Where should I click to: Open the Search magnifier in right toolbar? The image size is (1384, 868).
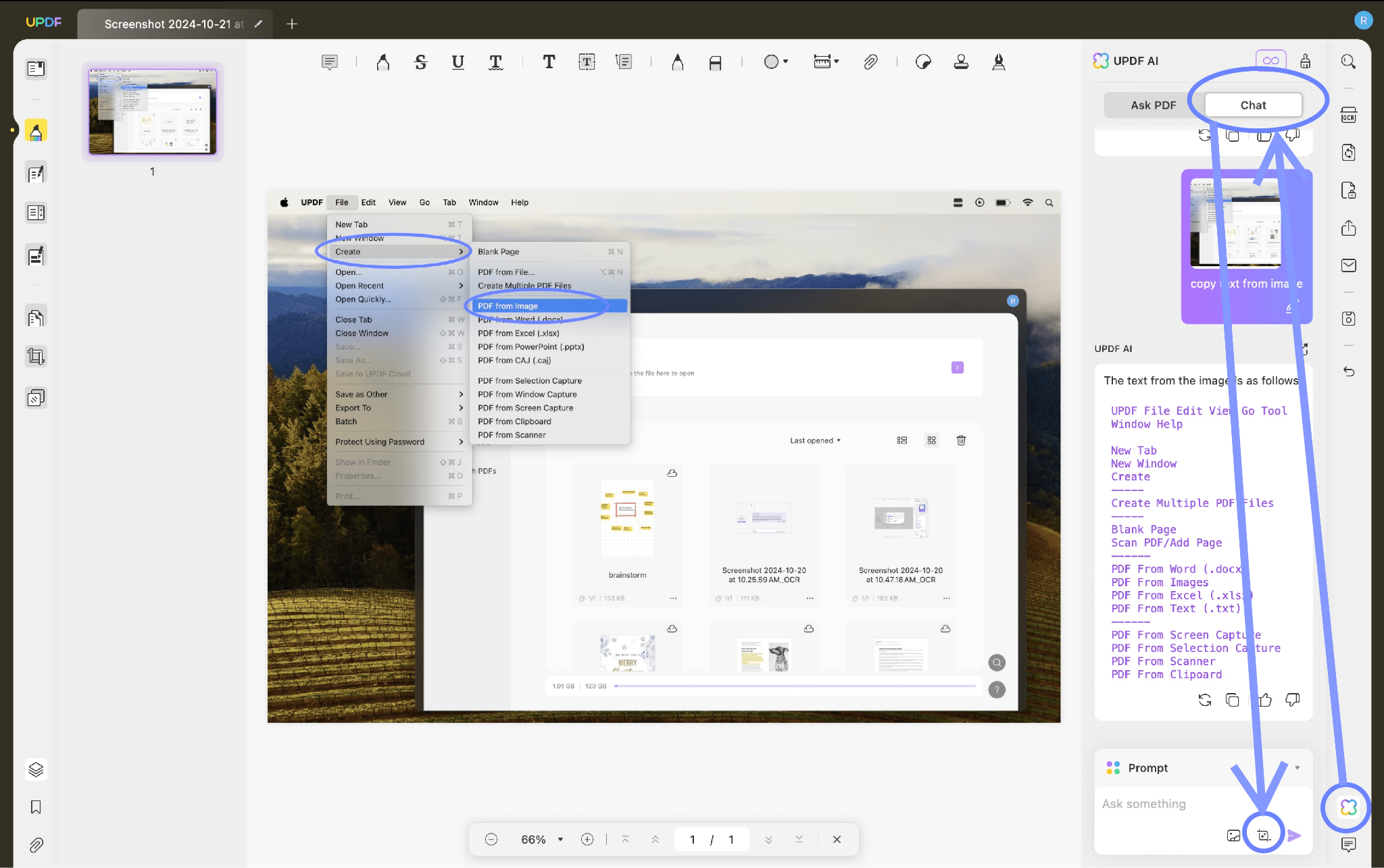point(1348,61)
